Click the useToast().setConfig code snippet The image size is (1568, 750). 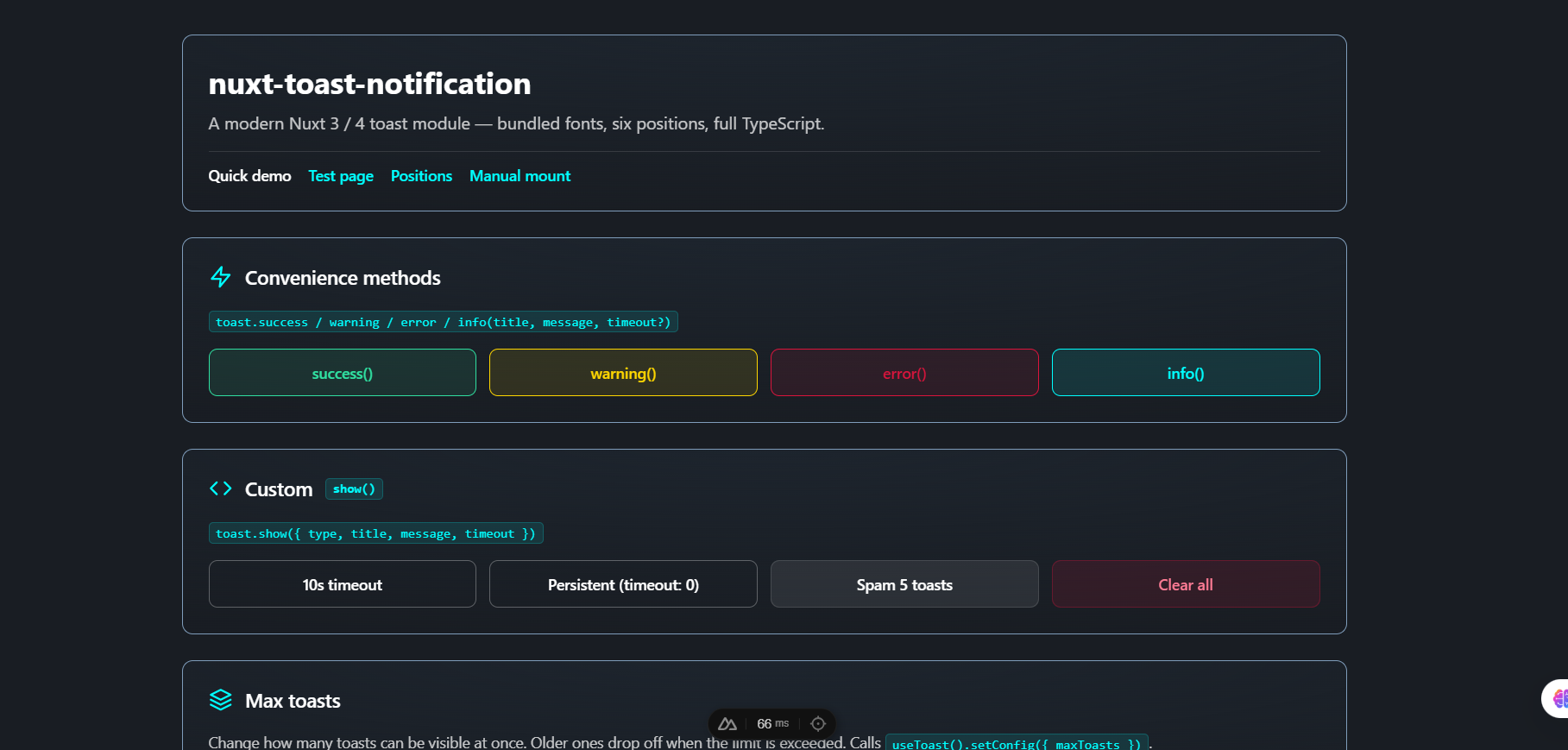(1017, 743)
